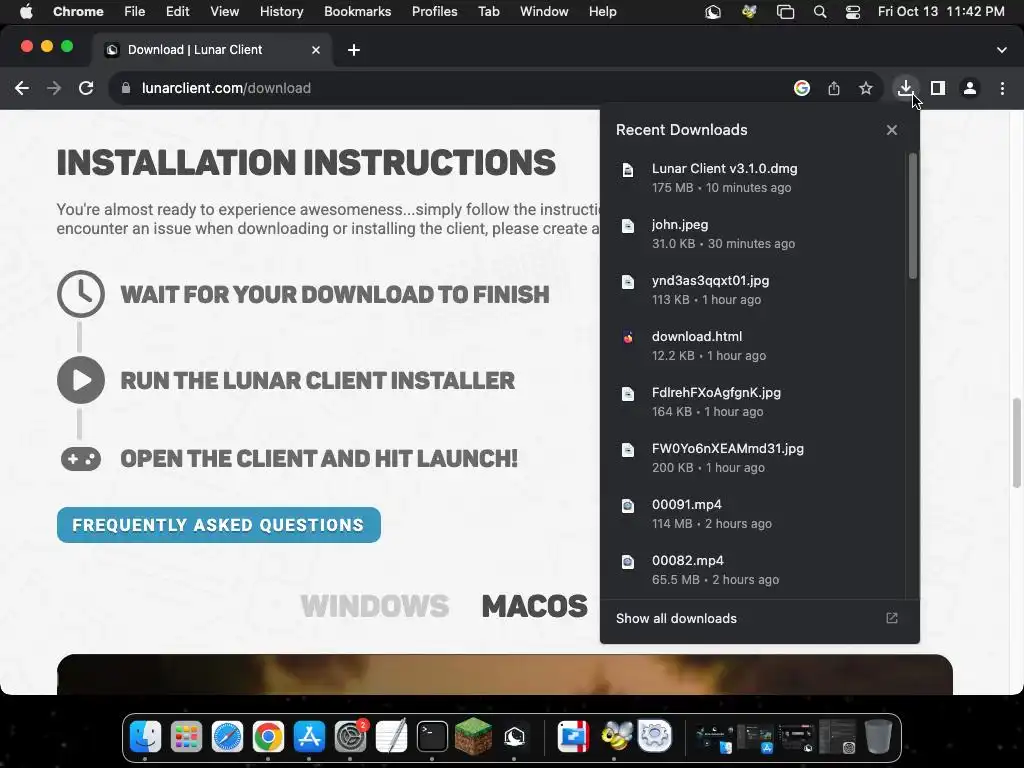Open the Tab menu
Viewport: 1024px width, 768px height.
488,12
